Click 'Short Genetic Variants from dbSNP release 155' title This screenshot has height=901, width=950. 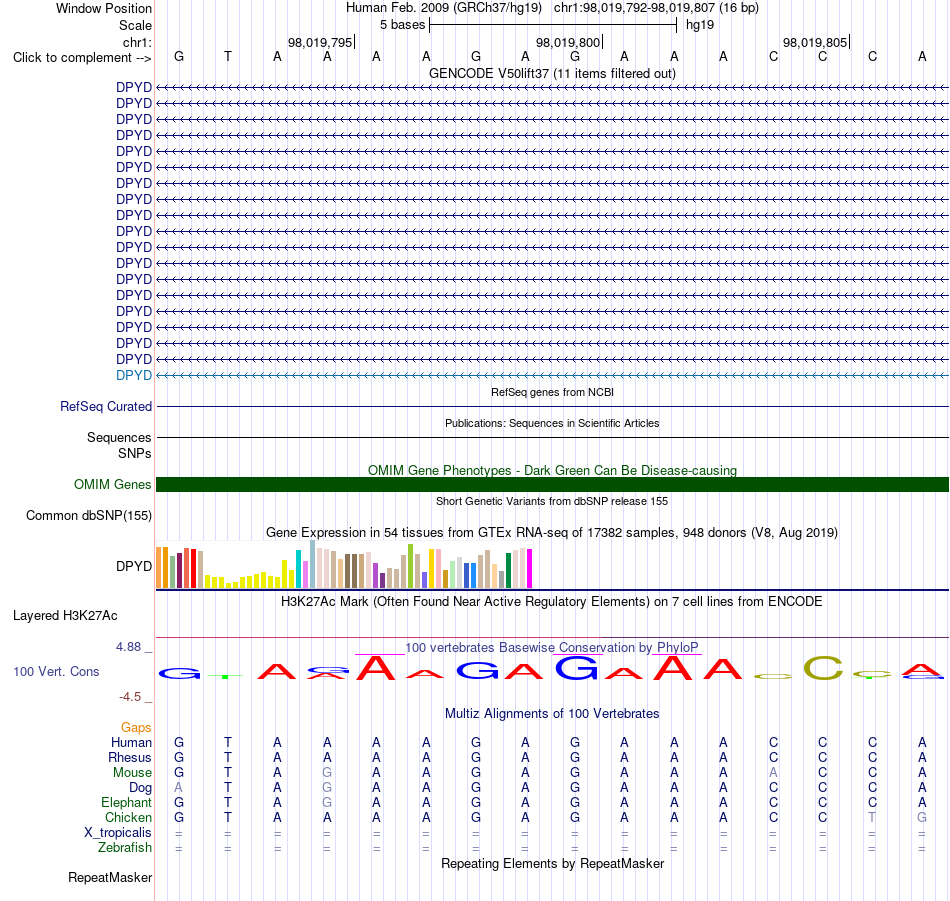552,501
